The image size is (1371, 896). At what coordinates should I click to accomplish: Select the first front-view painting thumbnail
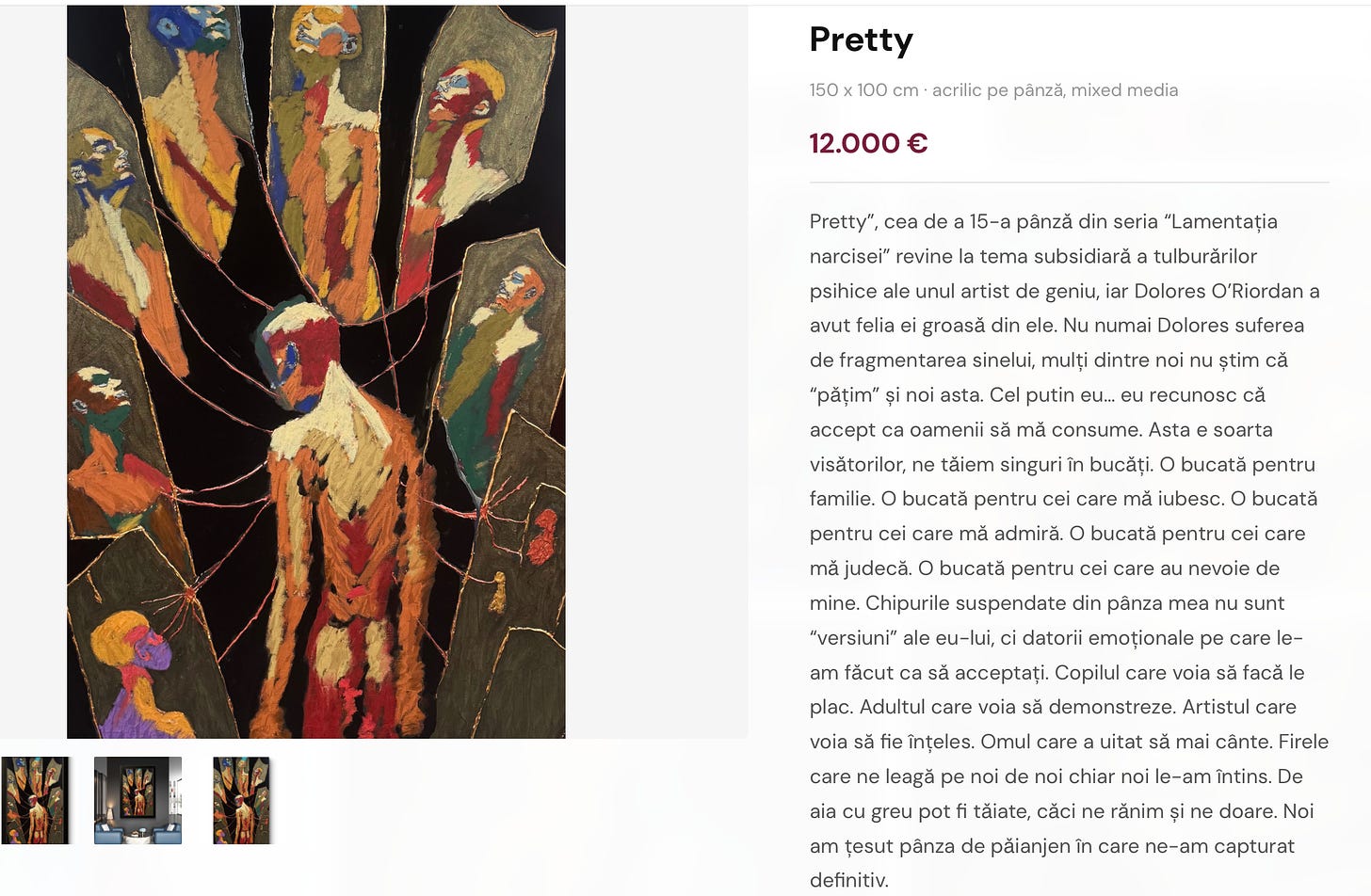pos(36,800)
